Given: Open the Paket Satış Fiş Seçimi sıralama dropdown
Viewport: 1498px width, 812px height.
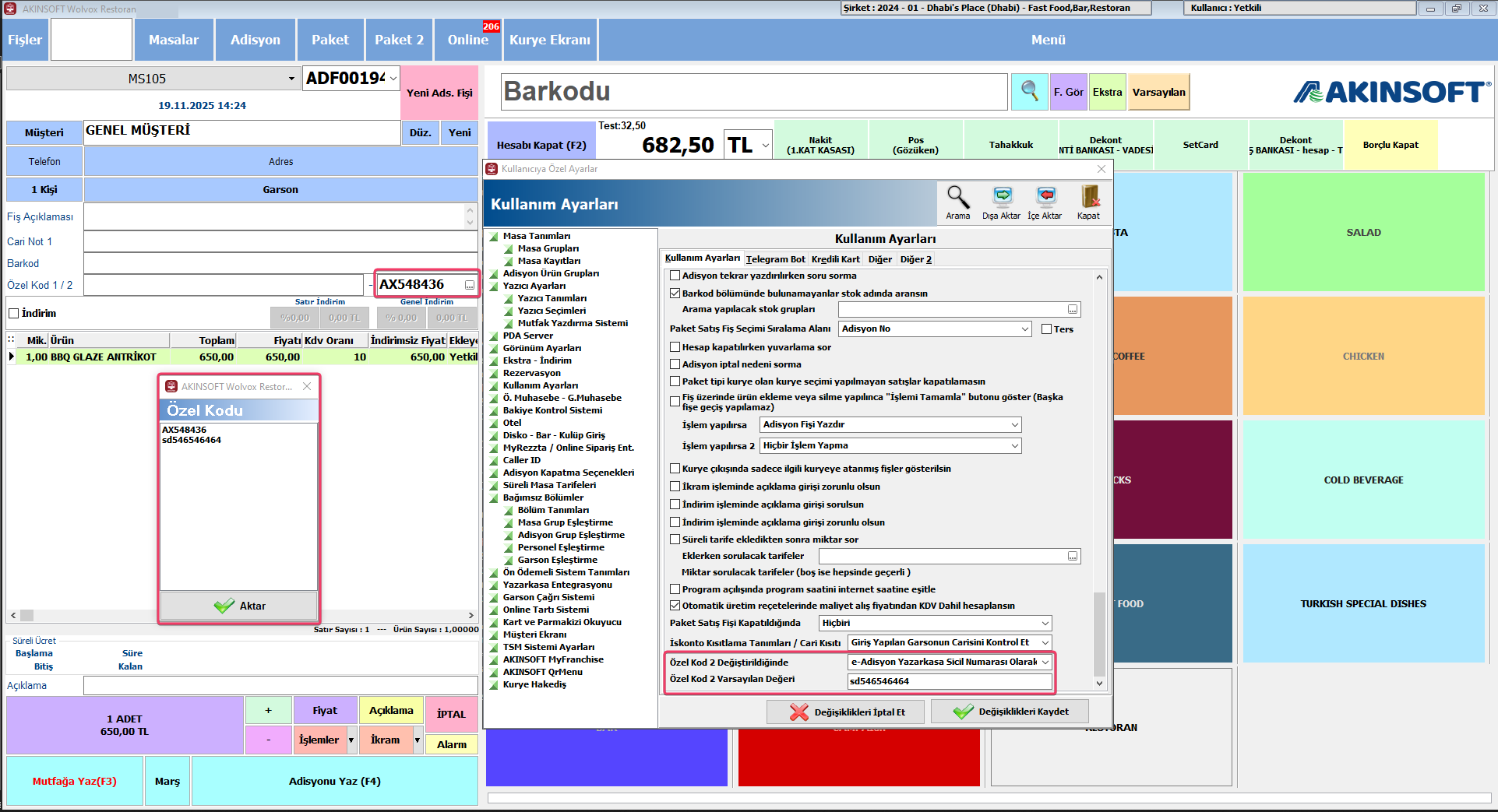Looking at the screenshot, I should click(1024, 329).
